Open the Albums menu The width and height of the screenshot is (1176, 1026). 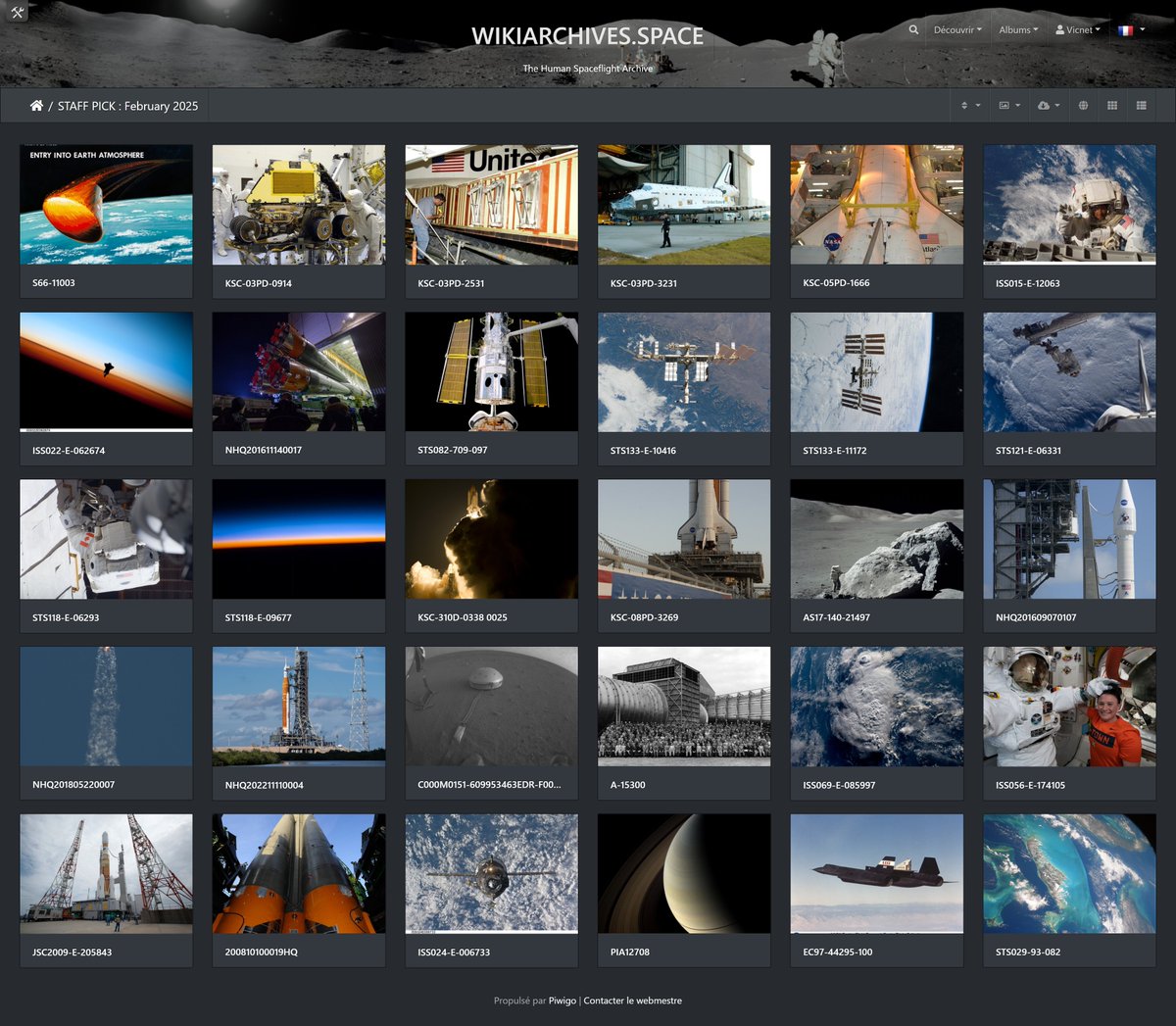(1017, 29)
